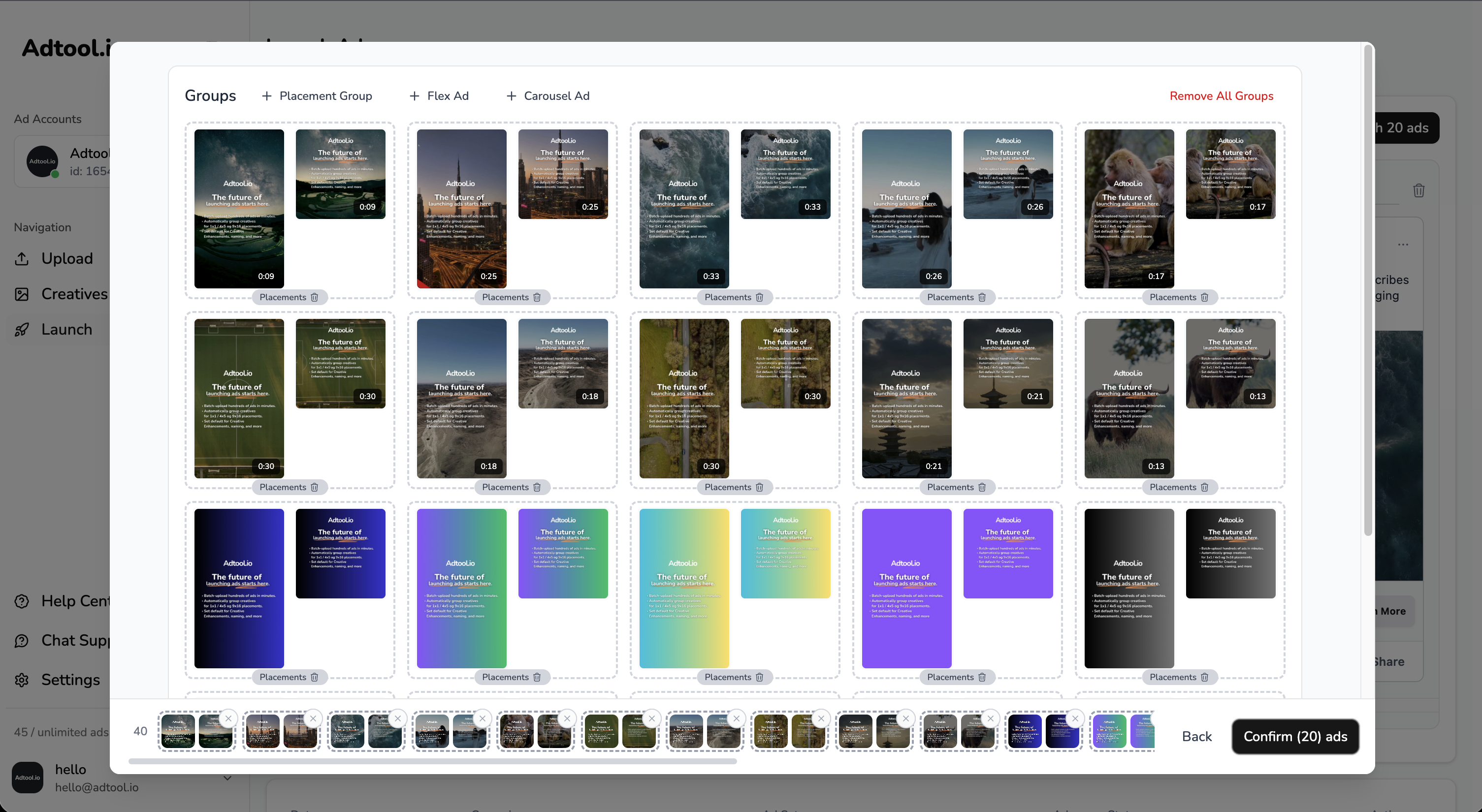
Task: Select the large Dubai skyline 0:25 thumbnail
Action: pos(461,208)
